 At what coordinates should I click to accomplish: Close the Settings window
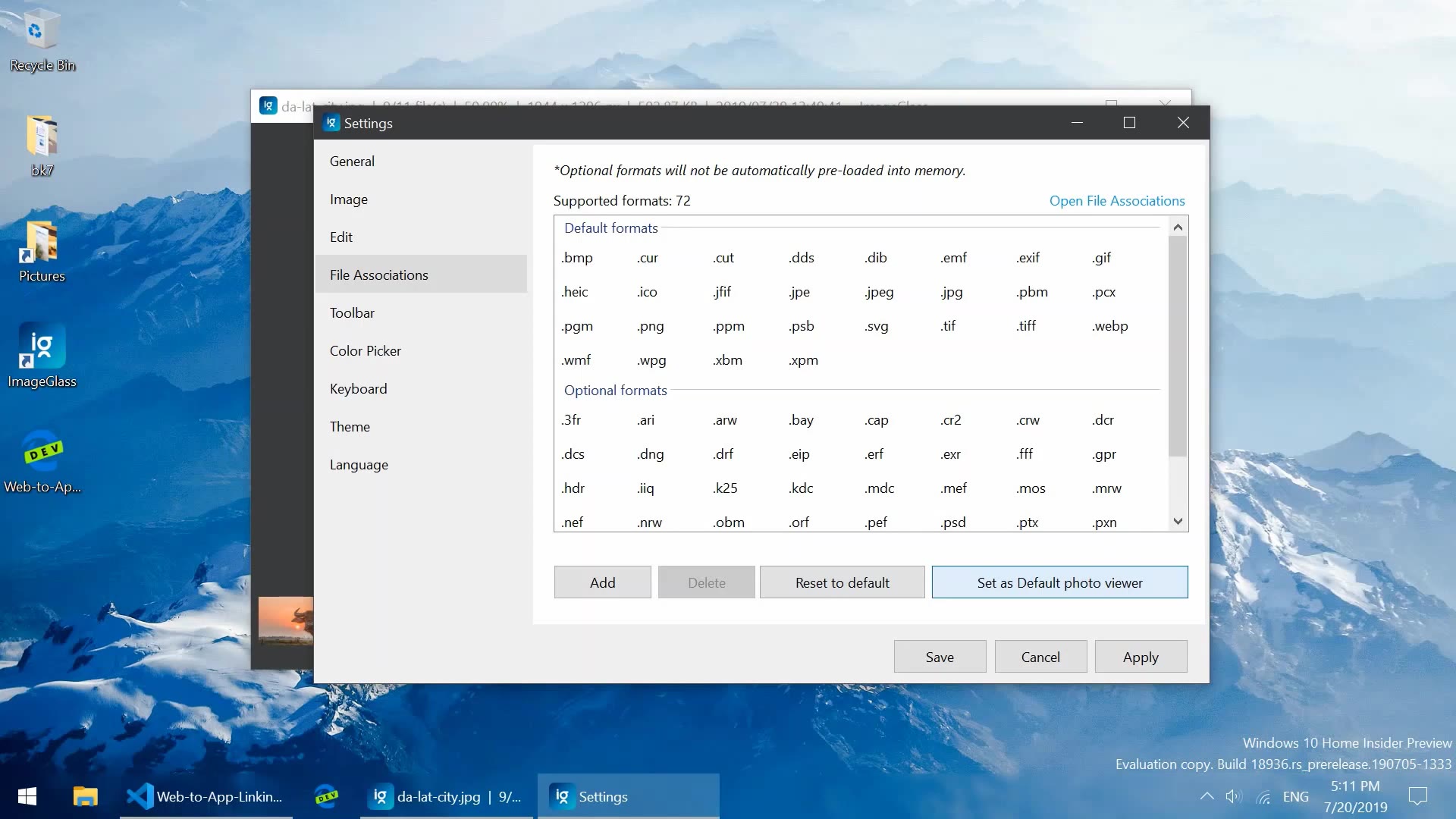[1183, 123]
